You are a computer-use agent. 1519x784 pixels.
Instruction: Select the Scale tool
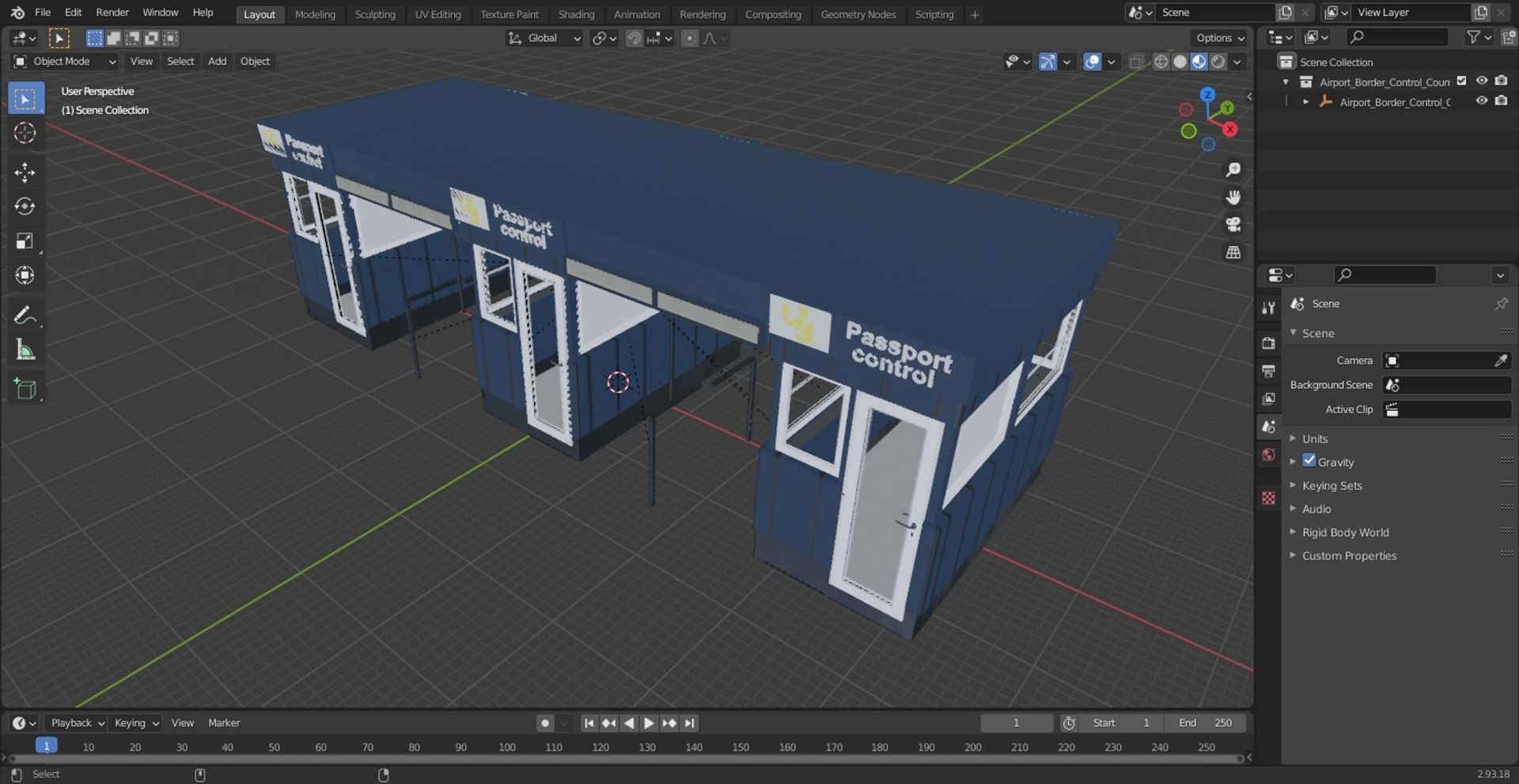(25, 241)
